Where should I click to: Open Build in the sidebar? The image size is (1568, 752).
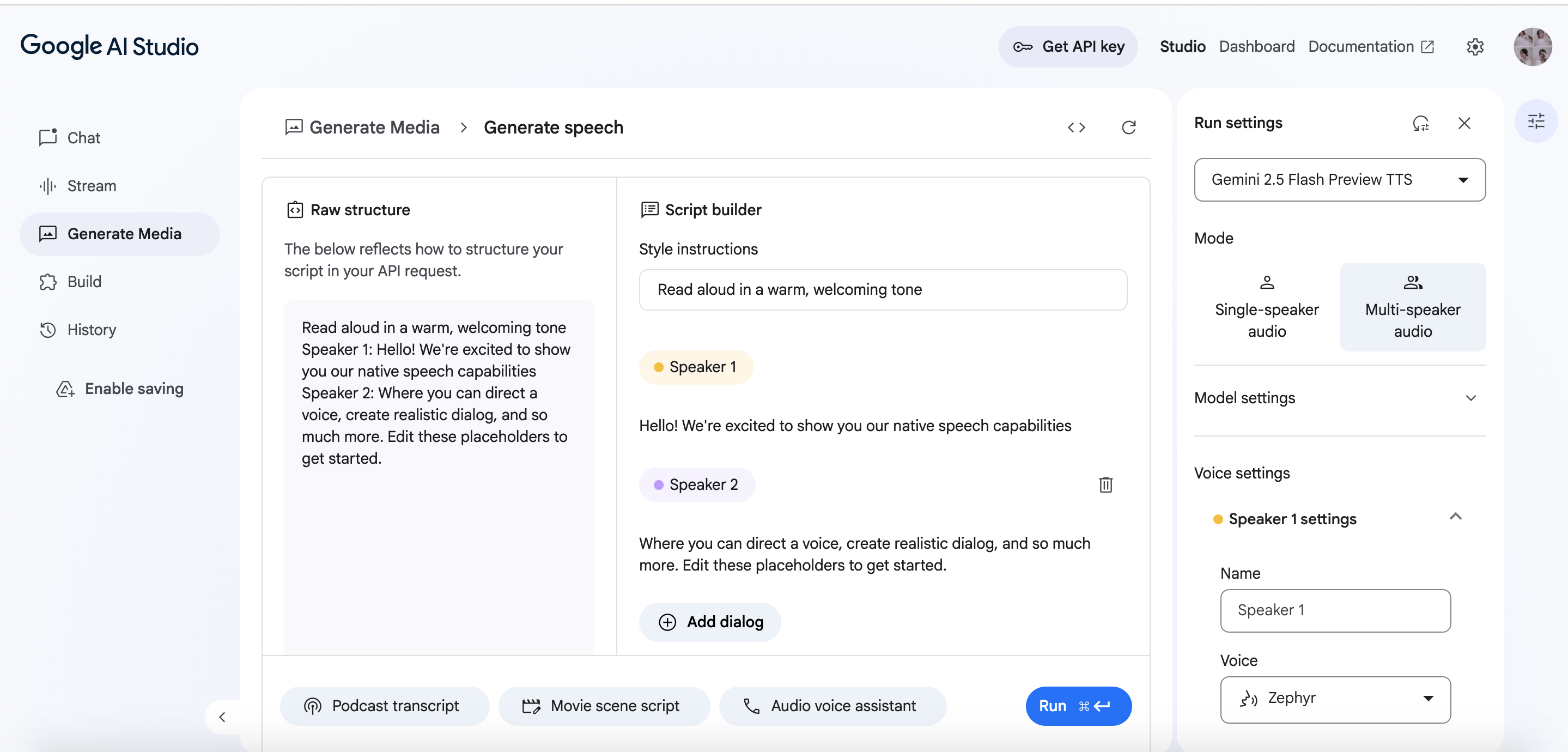pyautogui.click(x=119, y=282)
